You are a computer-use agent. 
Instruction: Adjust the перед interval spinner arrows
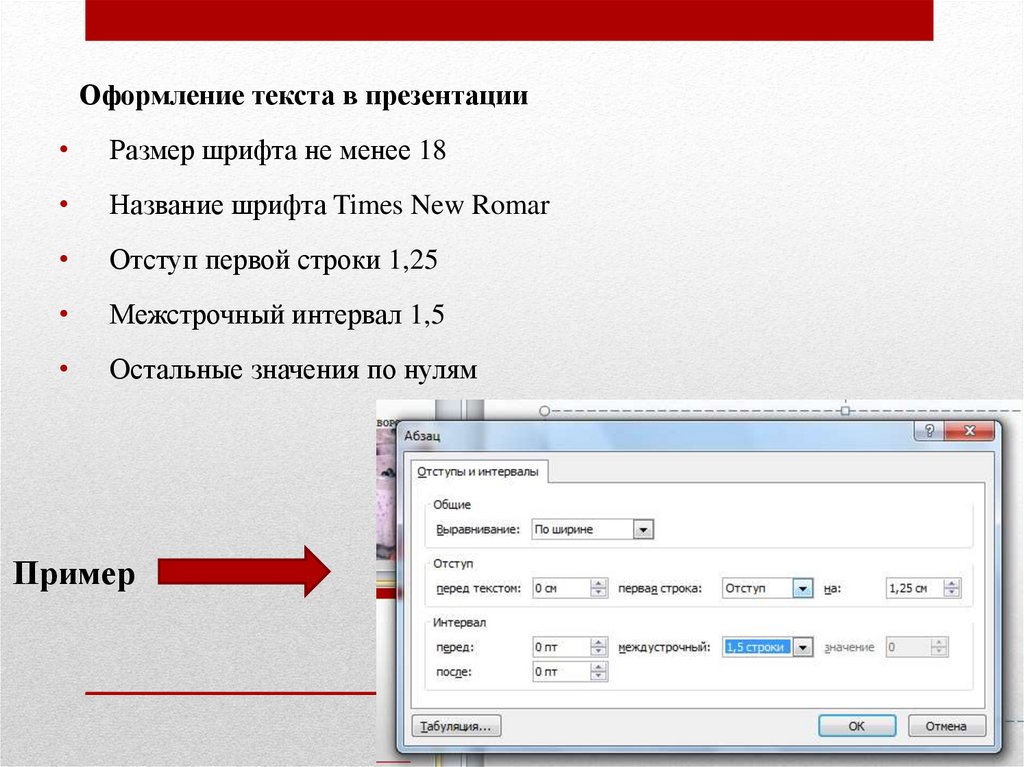click(599, 647)
